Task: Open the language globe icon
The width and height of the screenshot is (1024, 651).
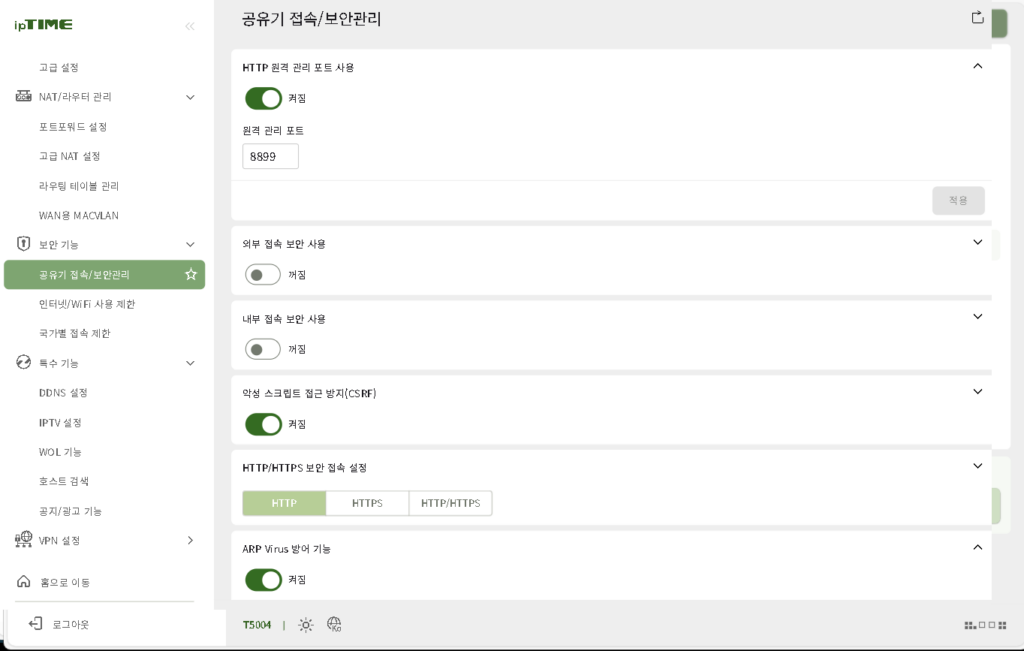Action: point(335,625)
